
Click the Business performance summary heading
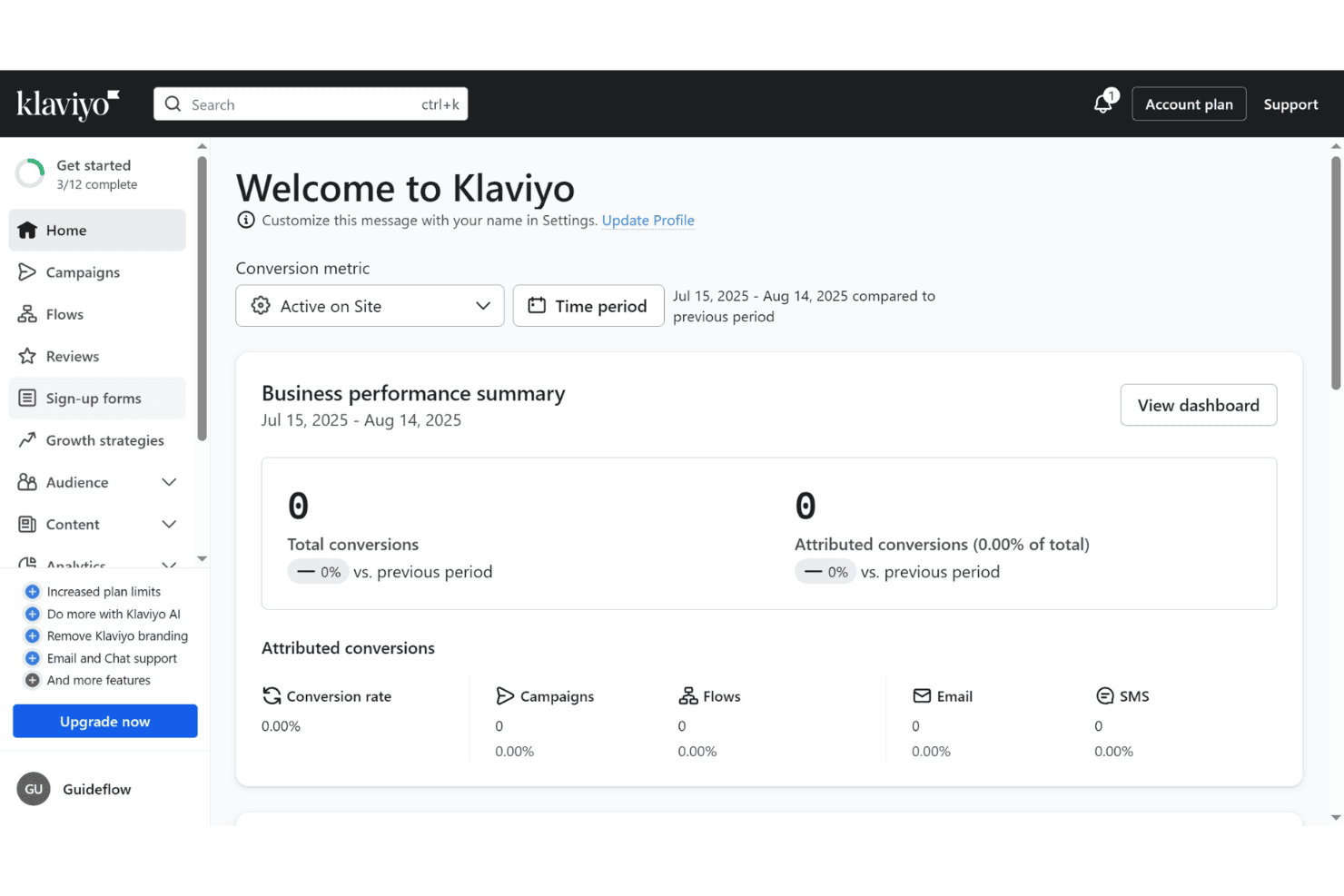413,394
